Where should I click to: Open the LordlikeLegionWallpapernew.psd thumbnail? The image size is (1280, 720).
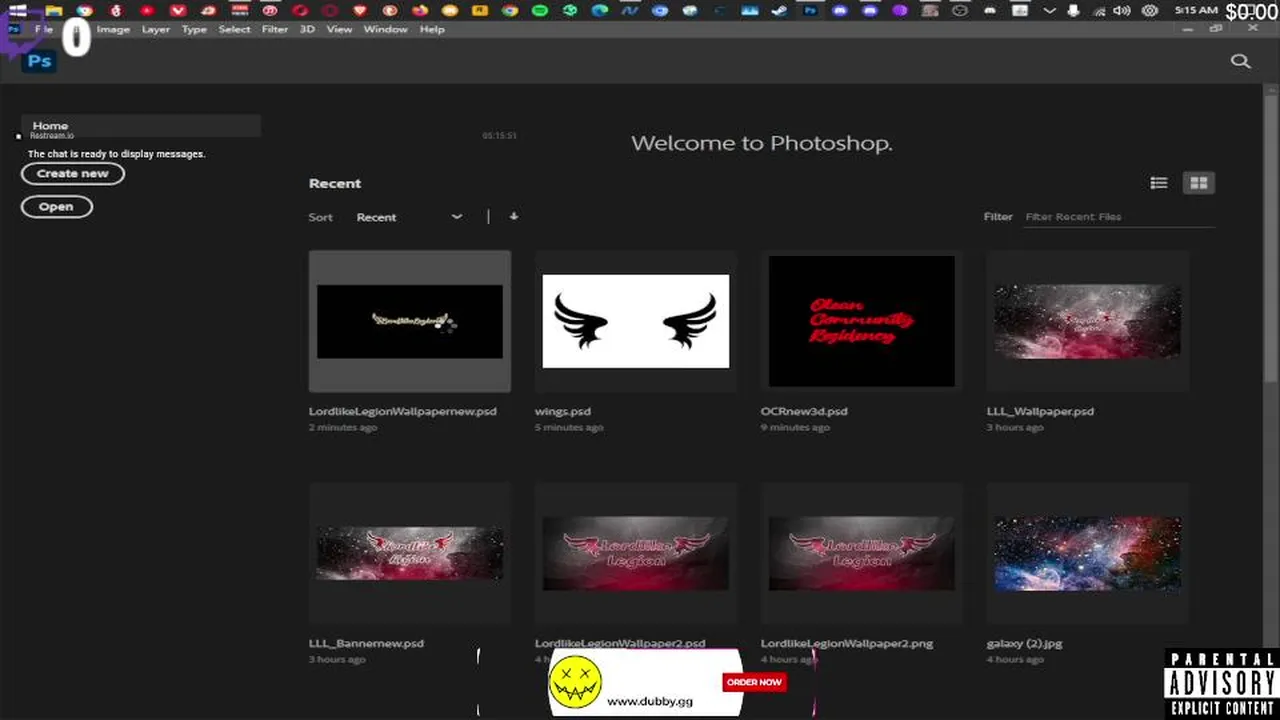pos(410,321)
